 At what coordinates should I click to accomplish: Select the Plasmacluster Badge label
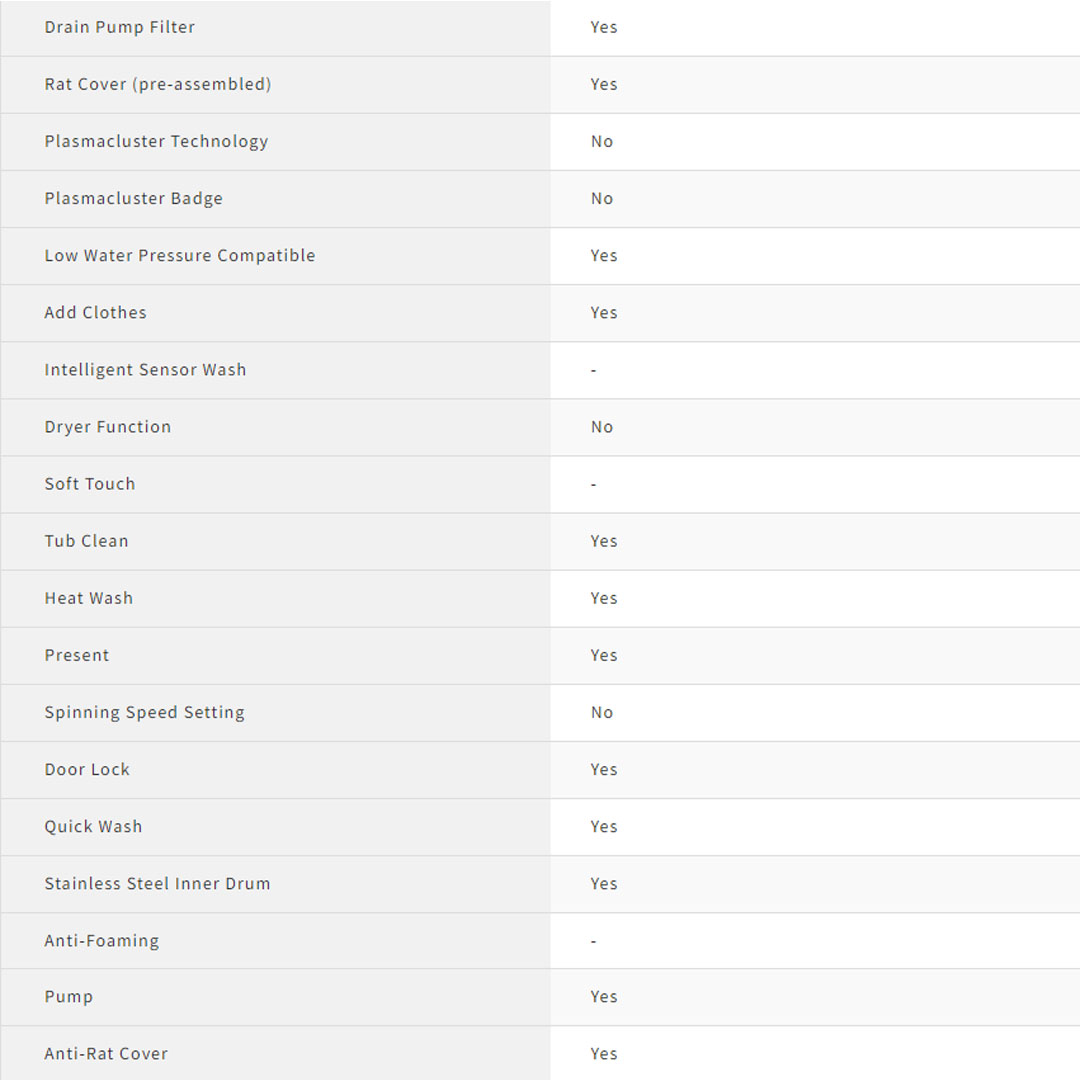pyautogui.click(x=133, y=198)
